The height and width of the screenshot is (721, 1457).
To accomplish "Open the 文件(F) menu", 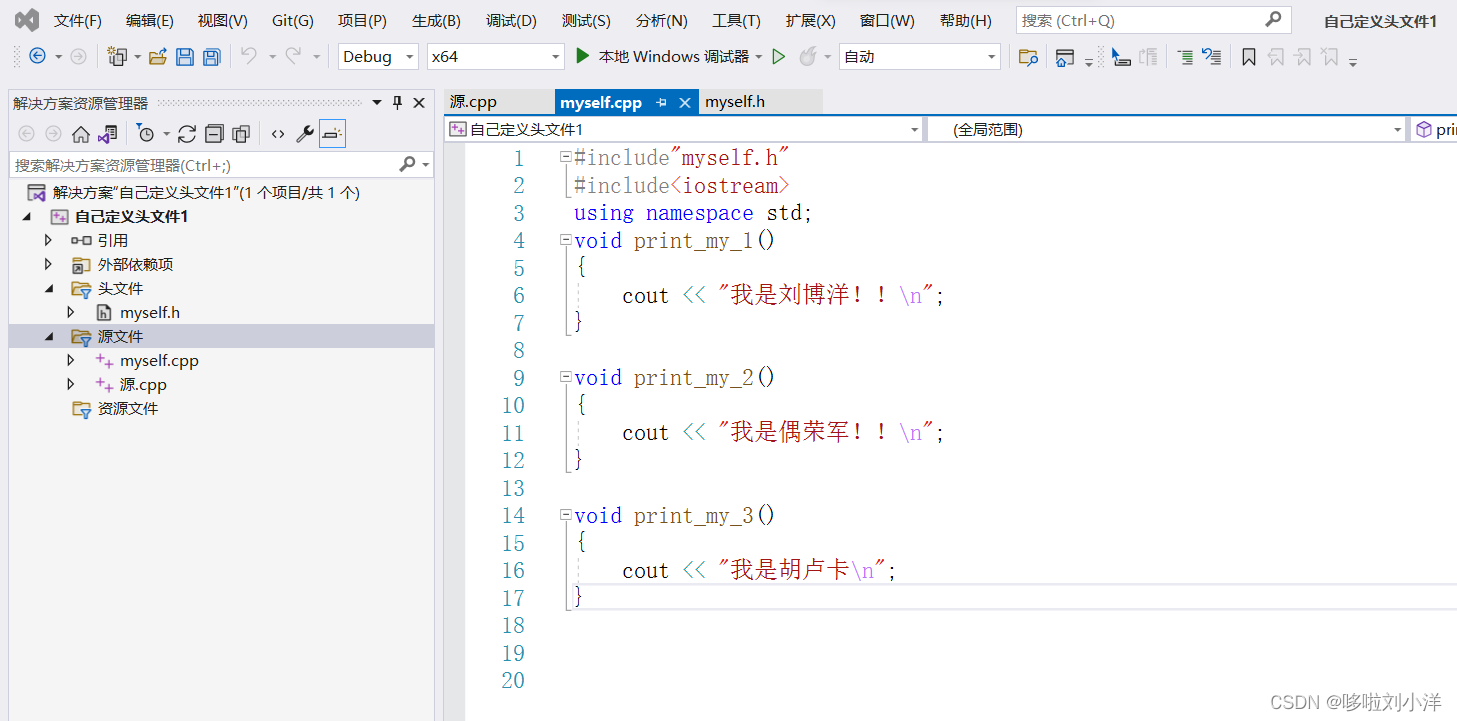I will 77,20.
